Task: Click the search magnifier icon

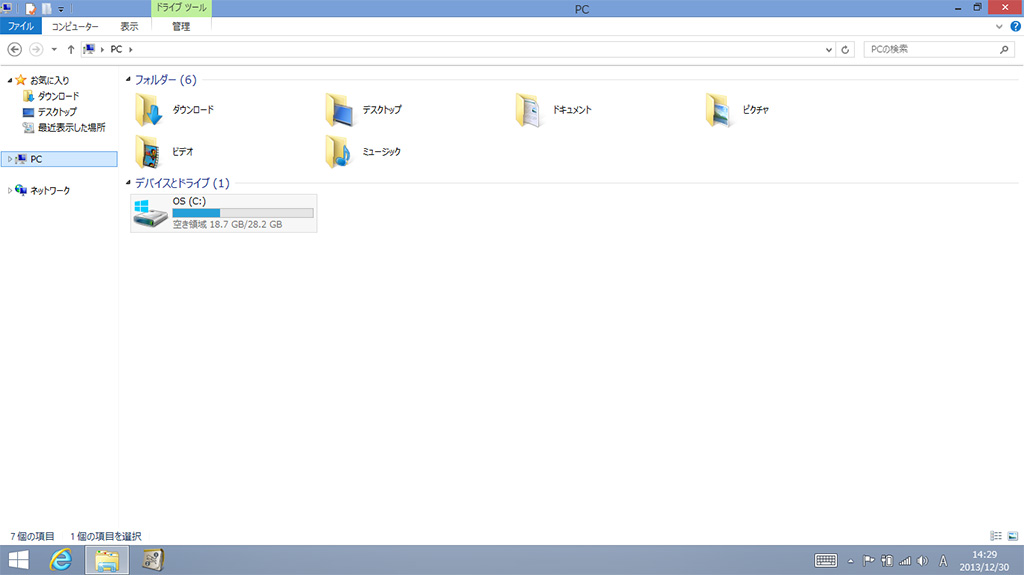Action: coord(1004,49)
